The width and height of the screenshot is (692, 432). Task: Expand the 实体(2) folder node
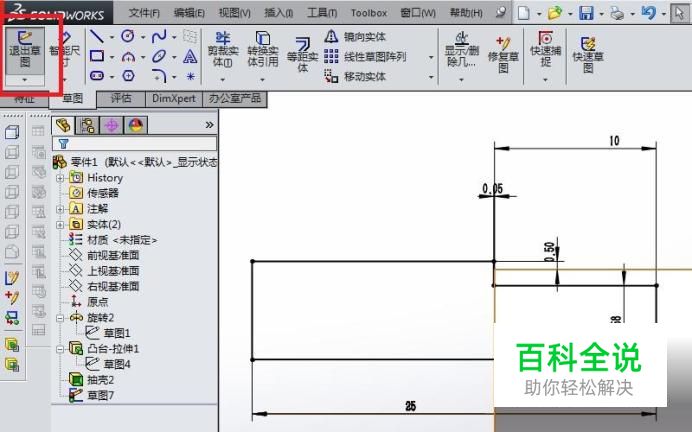point(60,225)
